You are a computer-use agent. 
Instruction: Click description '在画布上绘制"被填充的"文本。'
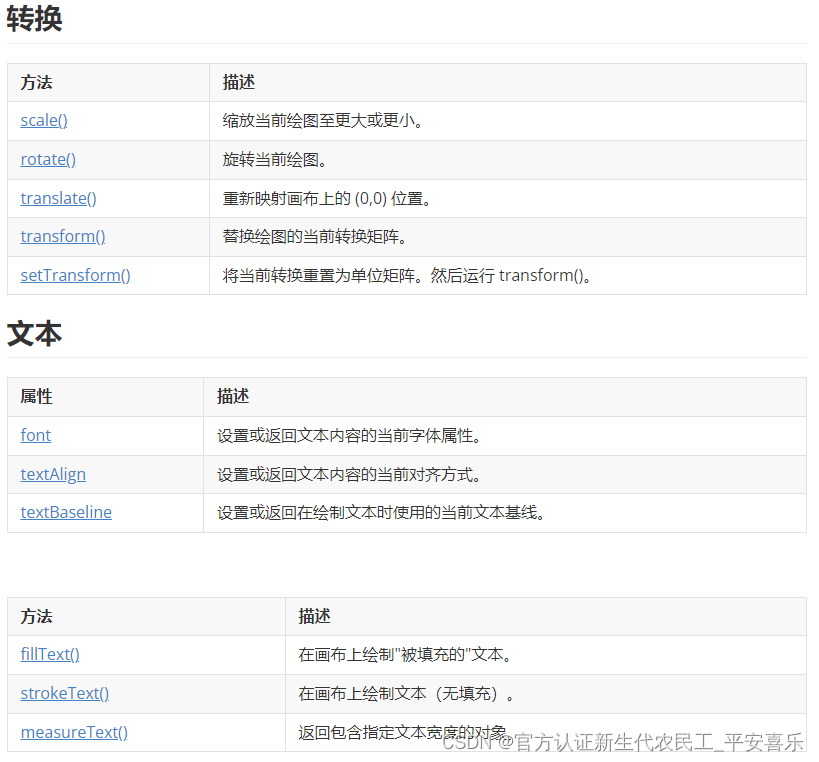[405, 654]
